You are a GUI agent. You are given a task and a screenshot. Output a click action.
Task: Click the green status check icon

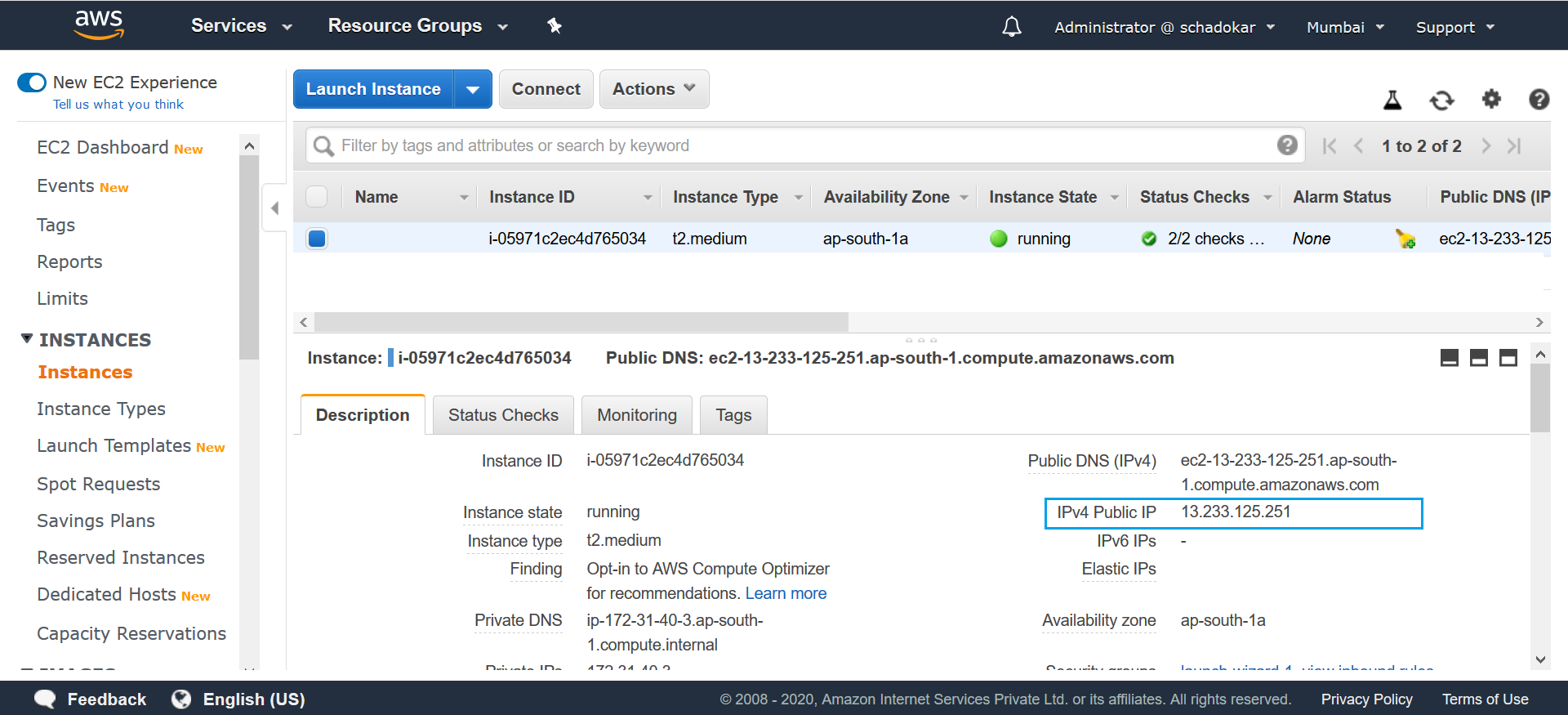coord(1149,239)
